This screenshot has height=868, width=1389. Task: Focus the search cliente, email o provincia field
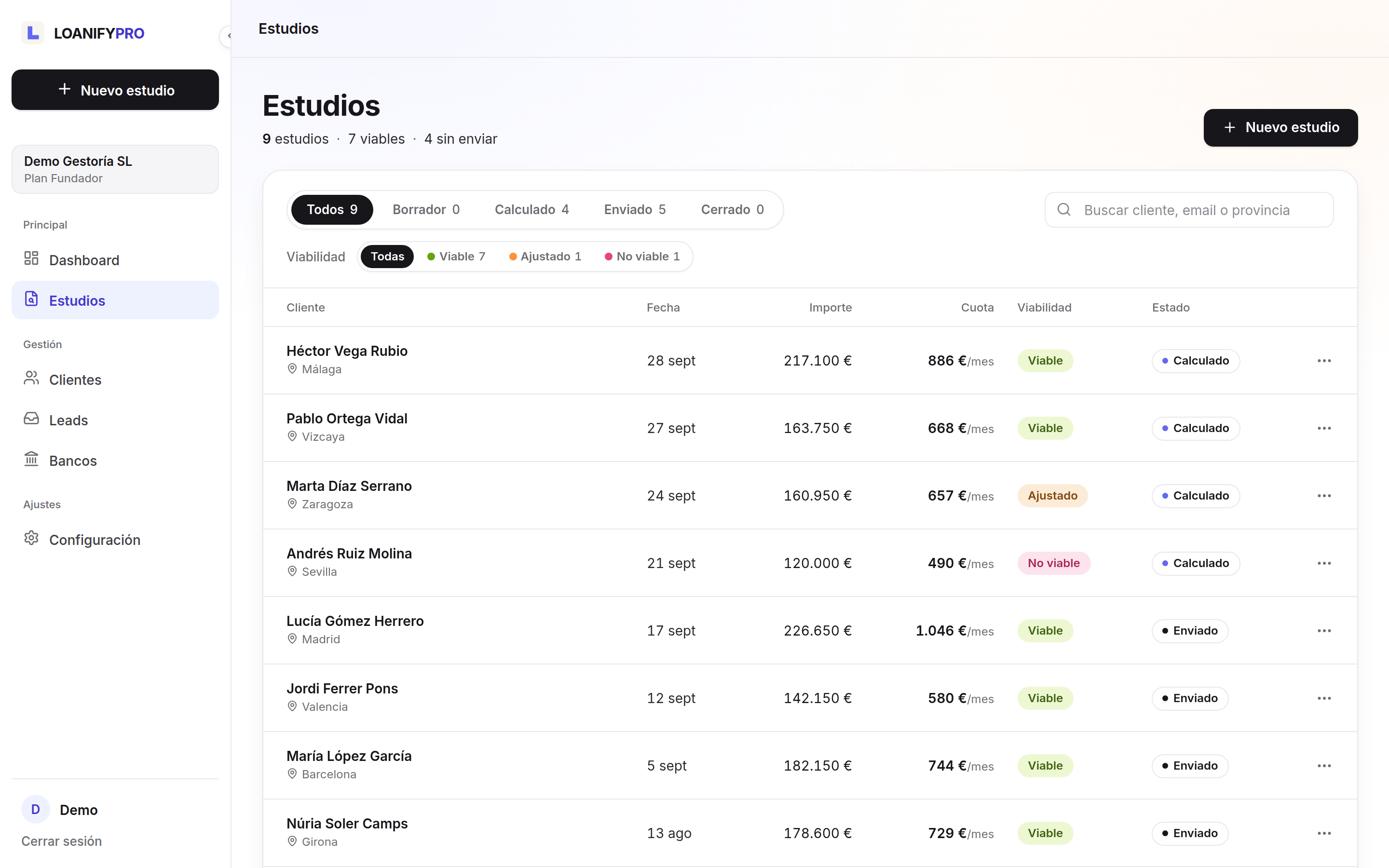point(1189,210)
